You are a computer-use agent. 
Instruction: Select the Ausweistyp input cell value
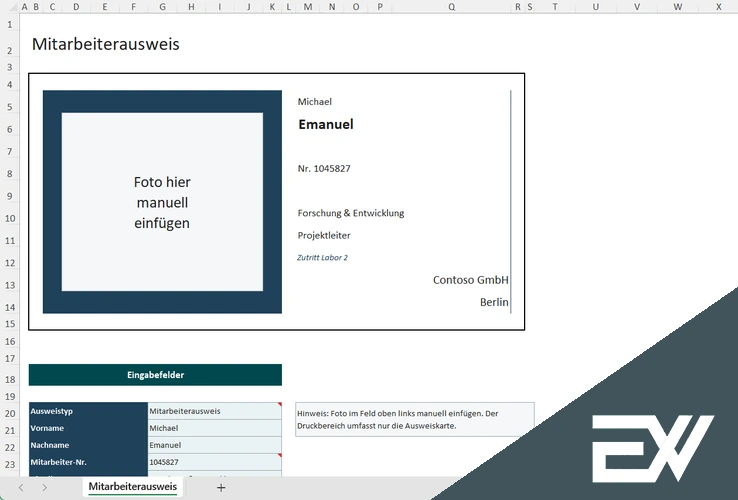(213, 411)
